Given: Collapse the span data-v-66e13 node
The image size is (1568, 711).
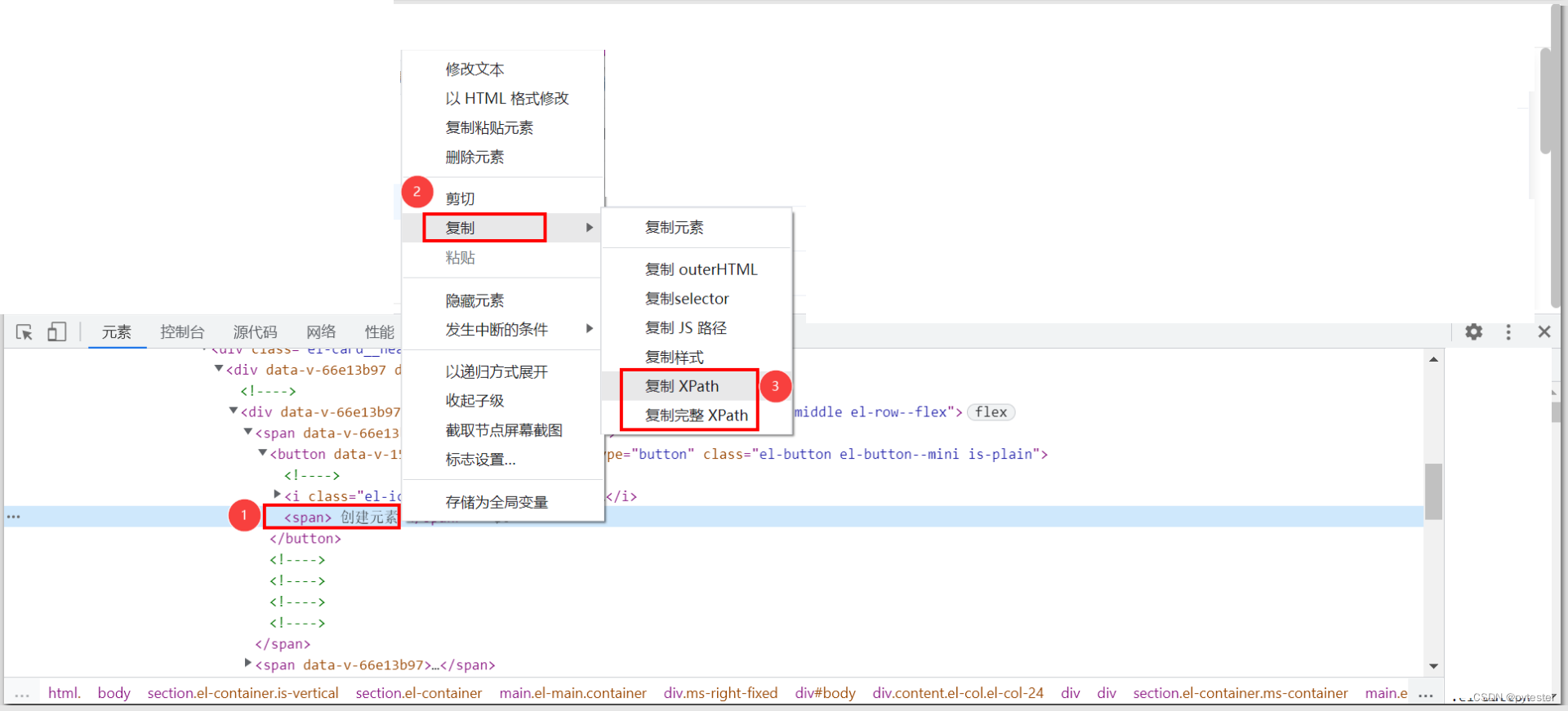Looking at the screenshot, I should coord(248,432).
